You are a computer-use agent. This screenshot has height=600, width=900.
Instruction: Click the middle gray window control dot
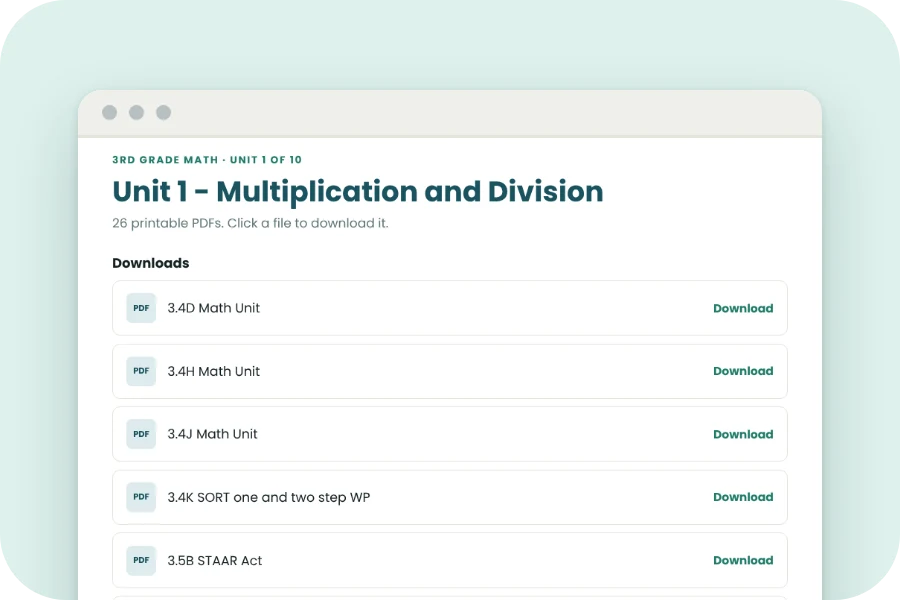coord(136,113)
